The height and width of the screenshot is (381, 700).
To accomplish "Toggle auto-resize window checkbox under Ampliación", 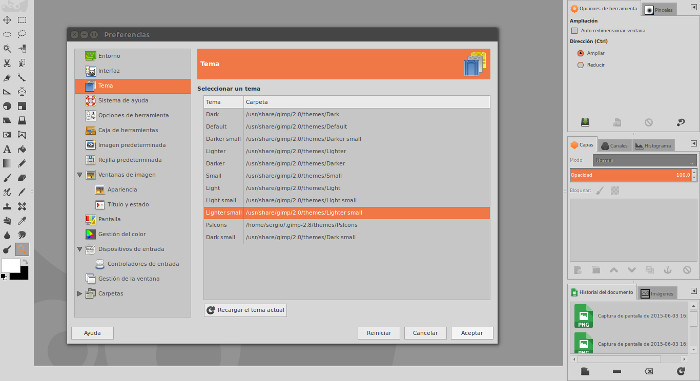I will point(575,30).
